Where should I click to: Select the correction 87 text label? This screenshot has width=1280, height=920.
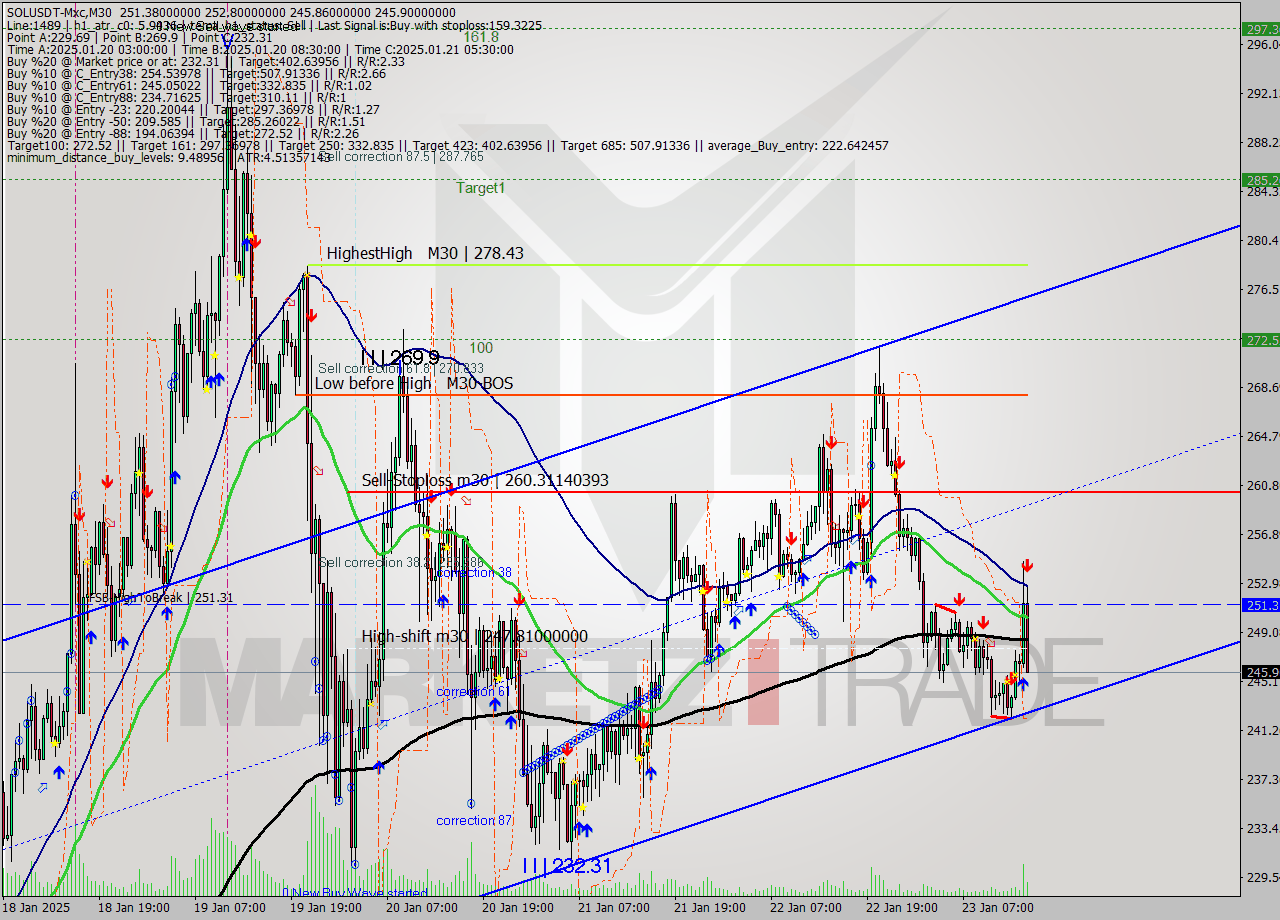[473, 821]
